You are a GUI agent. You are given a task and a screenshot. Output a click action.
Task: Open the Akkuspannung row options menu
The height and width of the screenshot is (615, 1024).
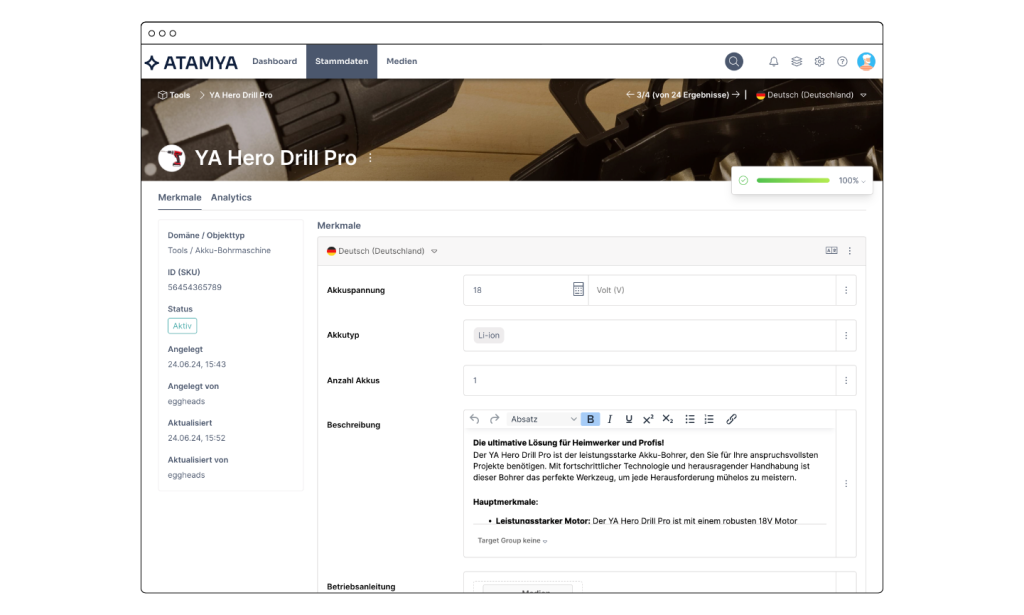point(846,291)
